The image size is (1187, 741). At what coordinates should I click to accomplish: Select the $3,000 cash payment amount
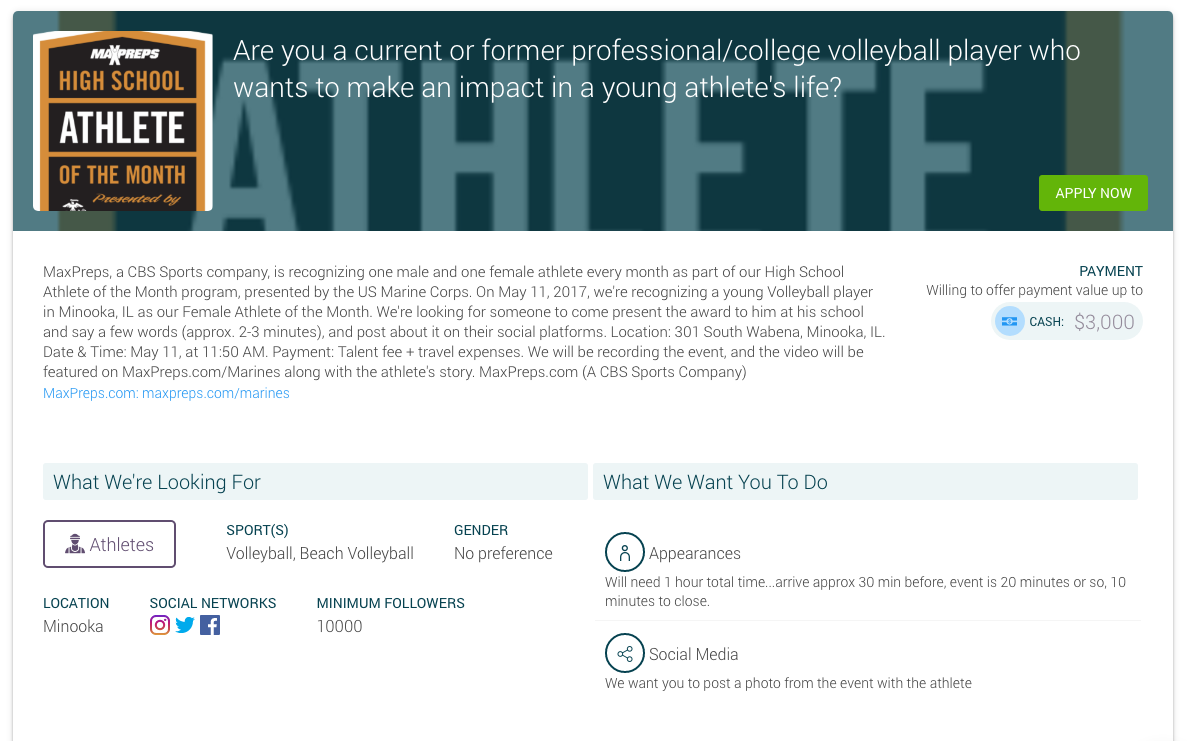tap(1104, 322)
